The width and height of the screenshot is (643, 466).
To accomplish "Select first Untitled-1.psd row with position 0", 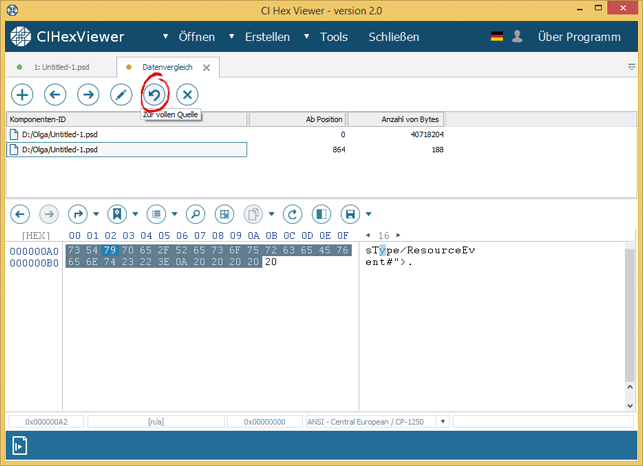I will (226, 134).
